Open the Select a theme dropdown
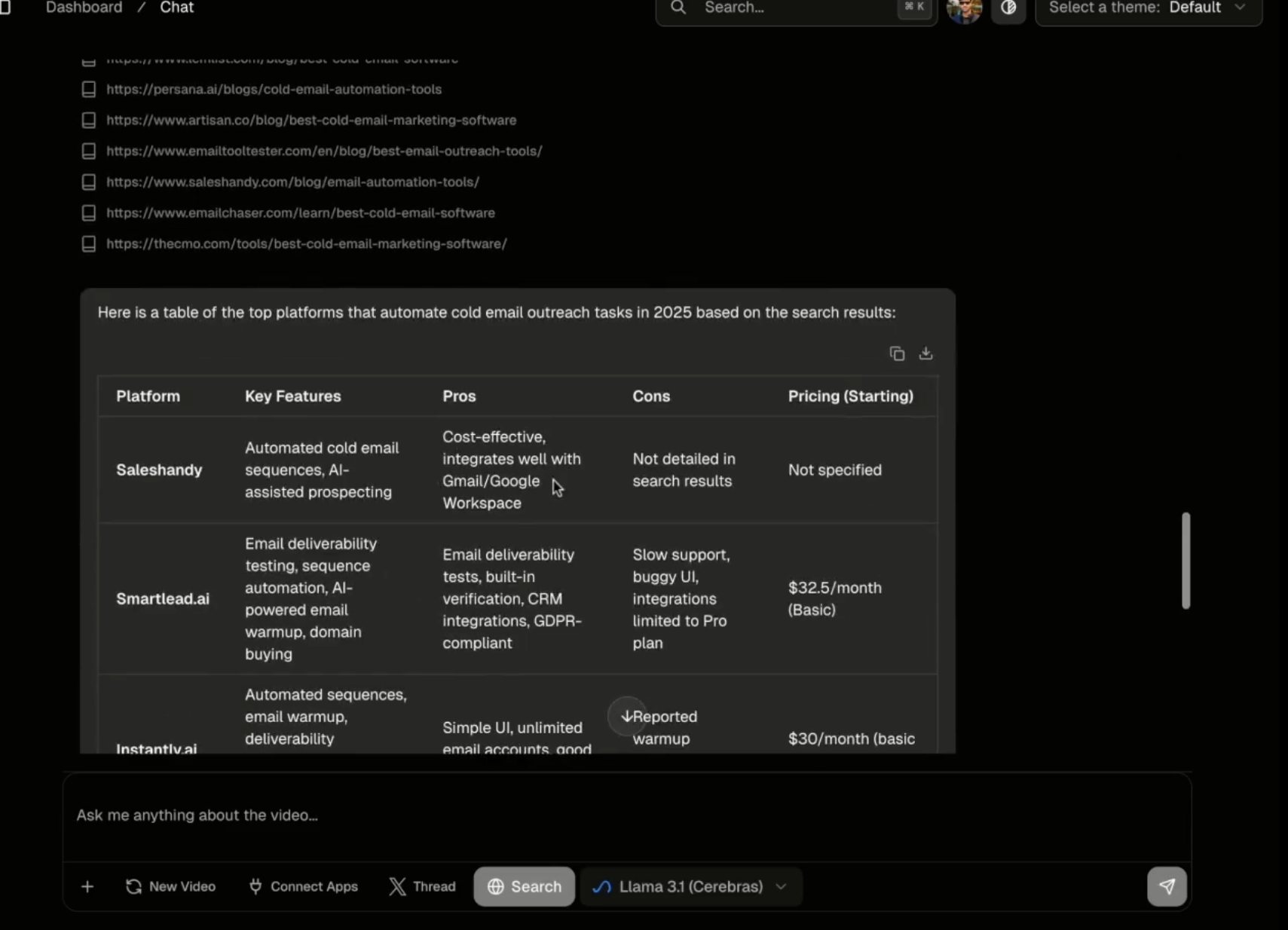 pos(1148,9)
